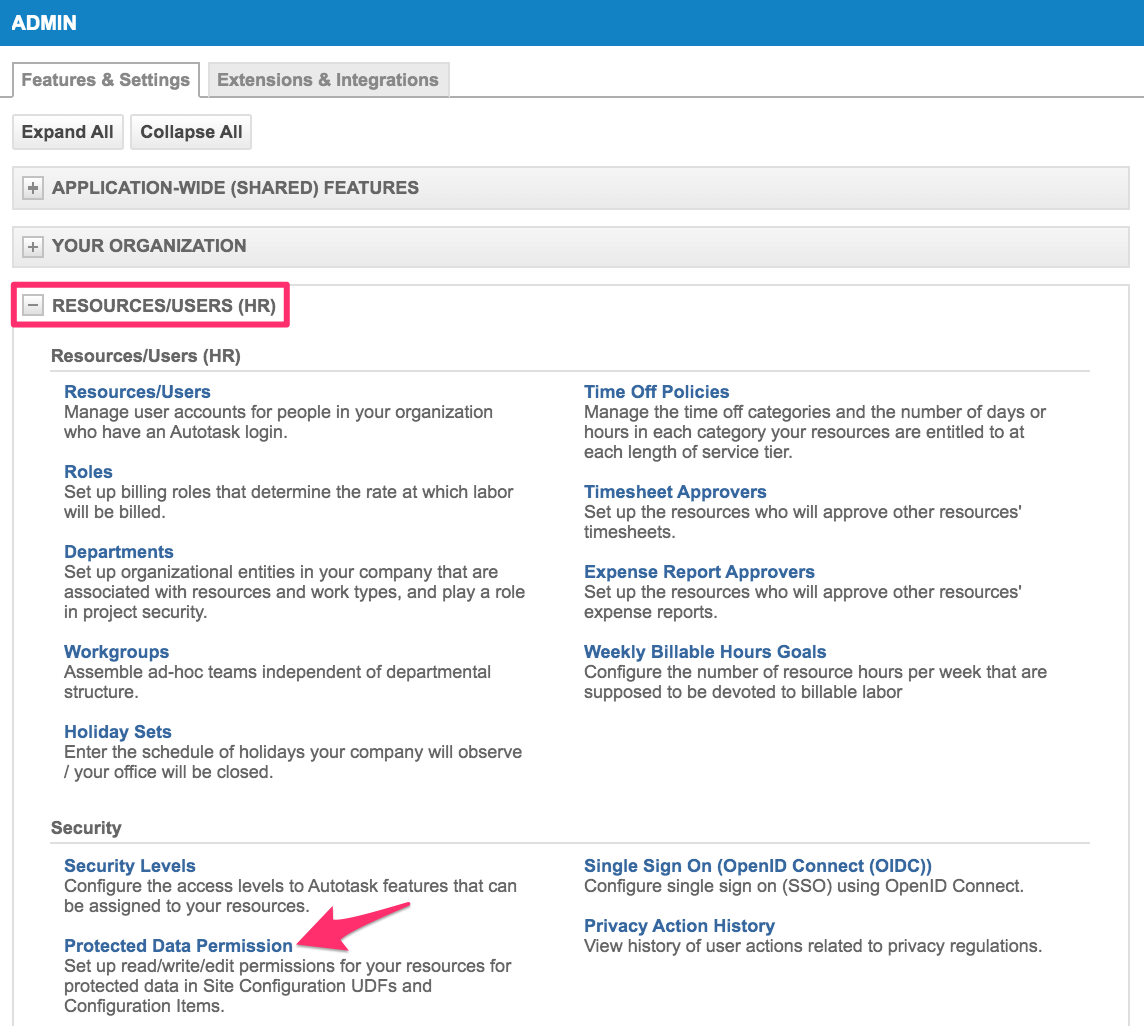1144x1026 pixels.
Task: Open Holiday Sets configuration
Action: [x=117, y=732]
